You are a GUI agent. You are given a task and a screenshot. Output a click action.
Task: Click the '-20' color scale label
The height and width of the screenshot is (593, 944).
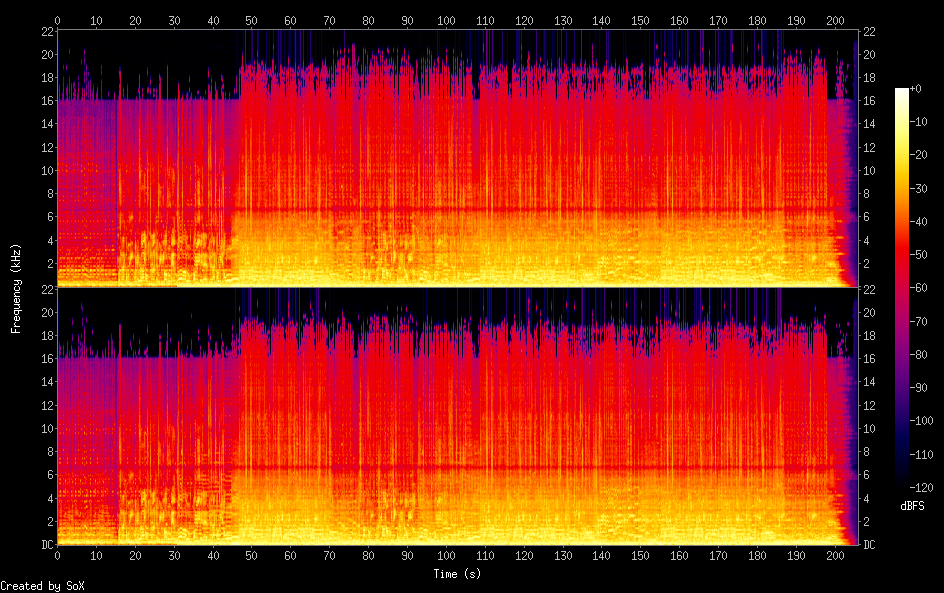[918, 155]
